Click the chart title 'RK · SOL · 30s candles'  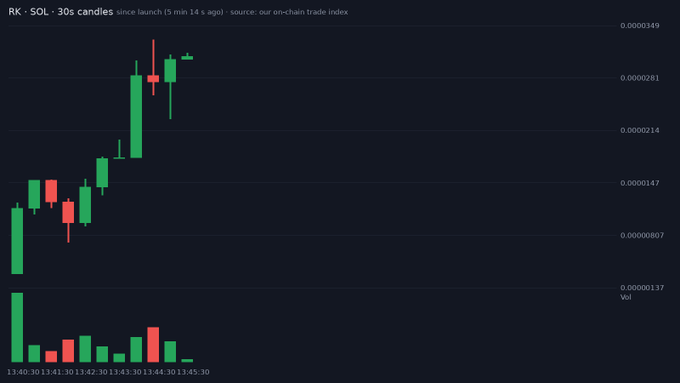[x=60, y=12]
